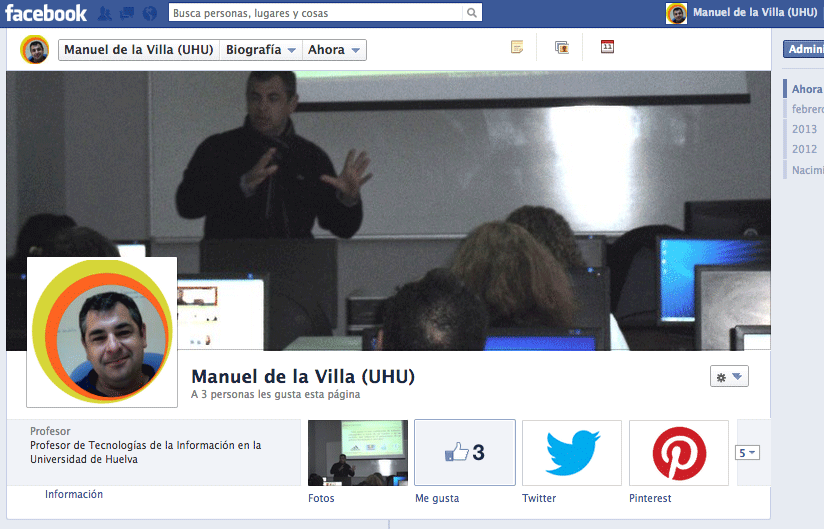The width and height of the screenshot is (824, 529).
Task: Click the note/status post icon
Action: click(517, 47)
